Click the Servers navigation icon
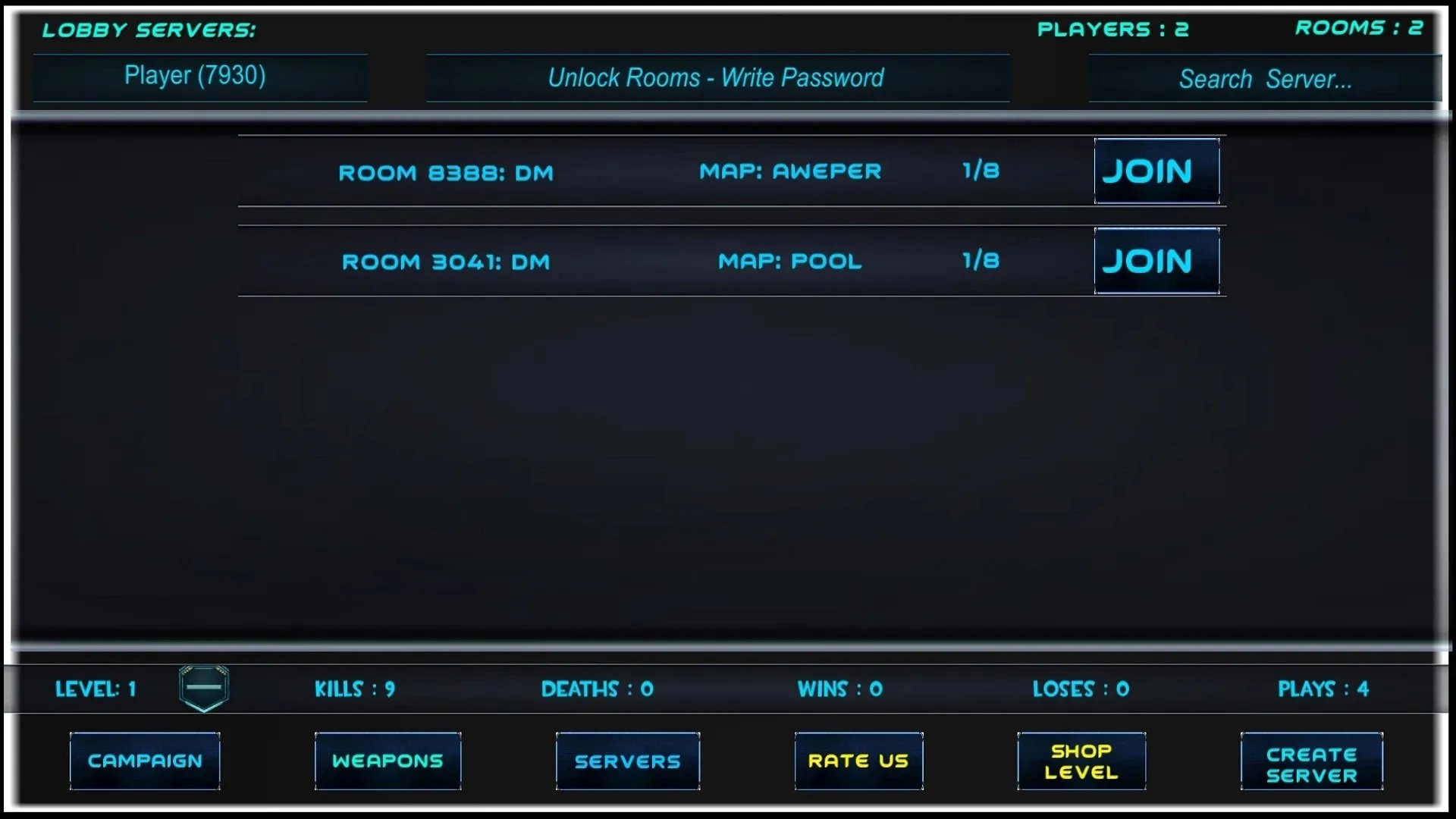 [x=629, y=760]
